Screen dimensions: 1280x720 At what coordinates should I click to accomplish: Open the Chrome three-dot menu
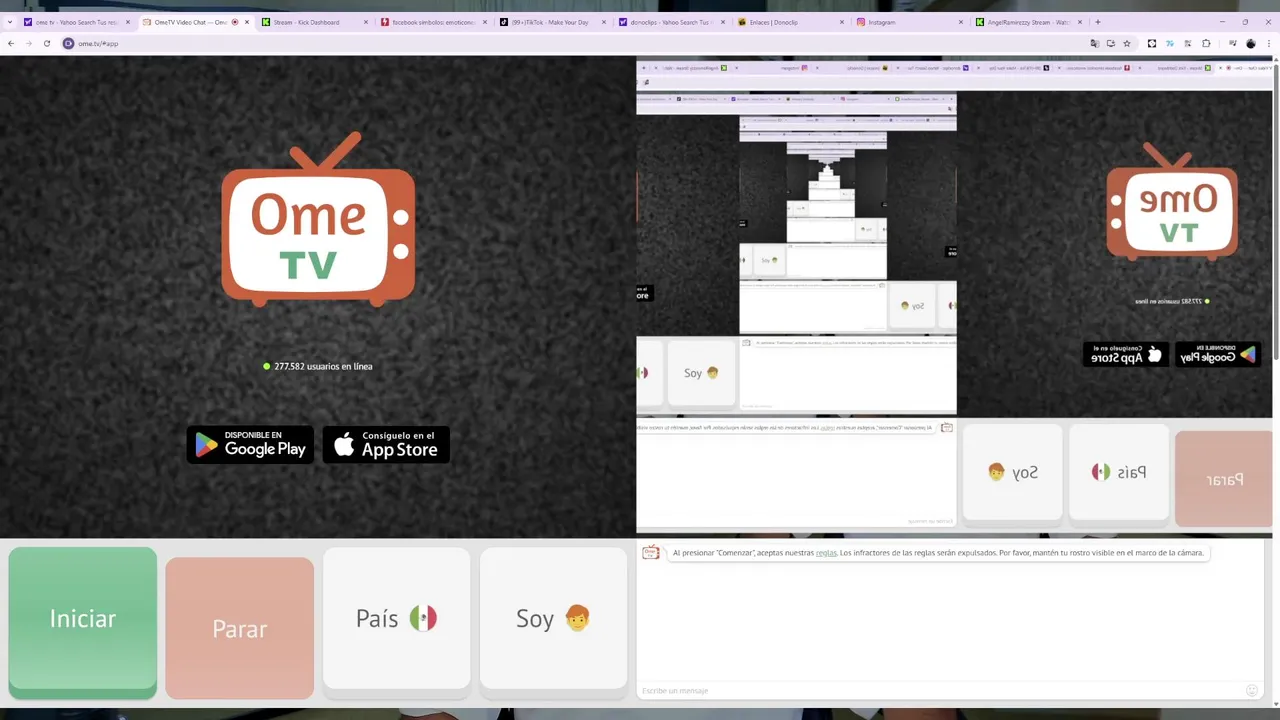1269,43
